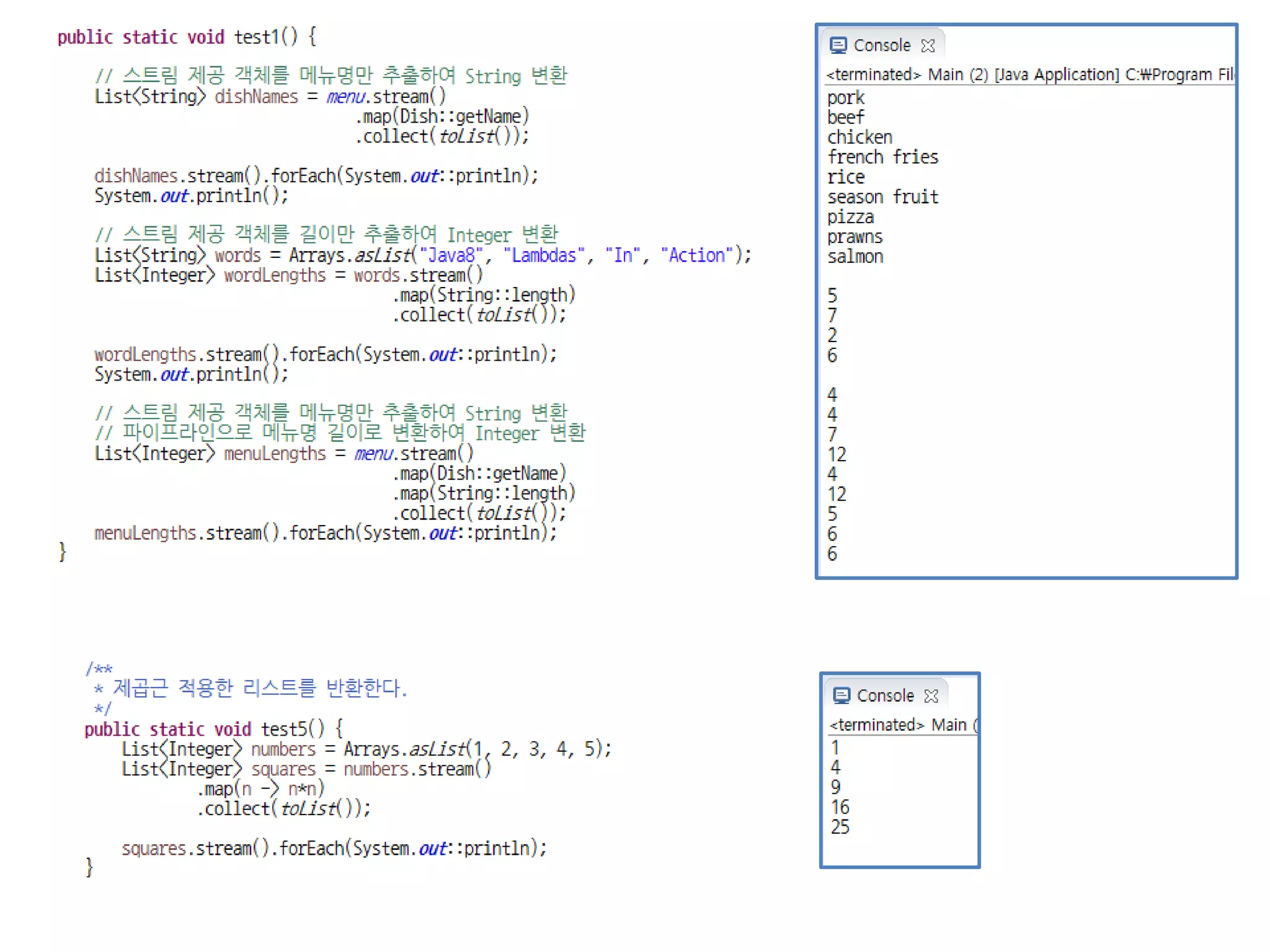This screenshot has width=1270, height=952.
Task: Click the 'french fries' console output line
Action: click(882, 157)
